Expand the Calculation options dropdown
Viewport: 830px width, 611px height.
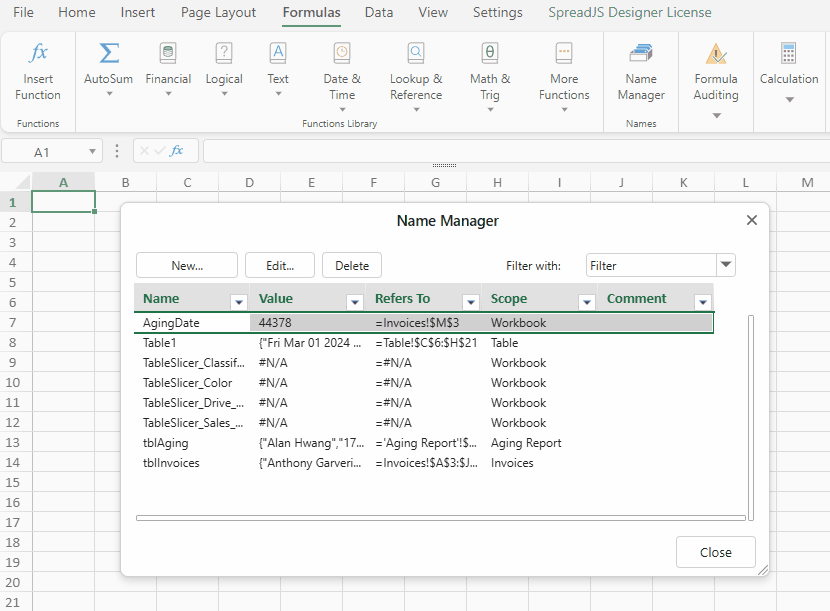(x=789, y=99)
